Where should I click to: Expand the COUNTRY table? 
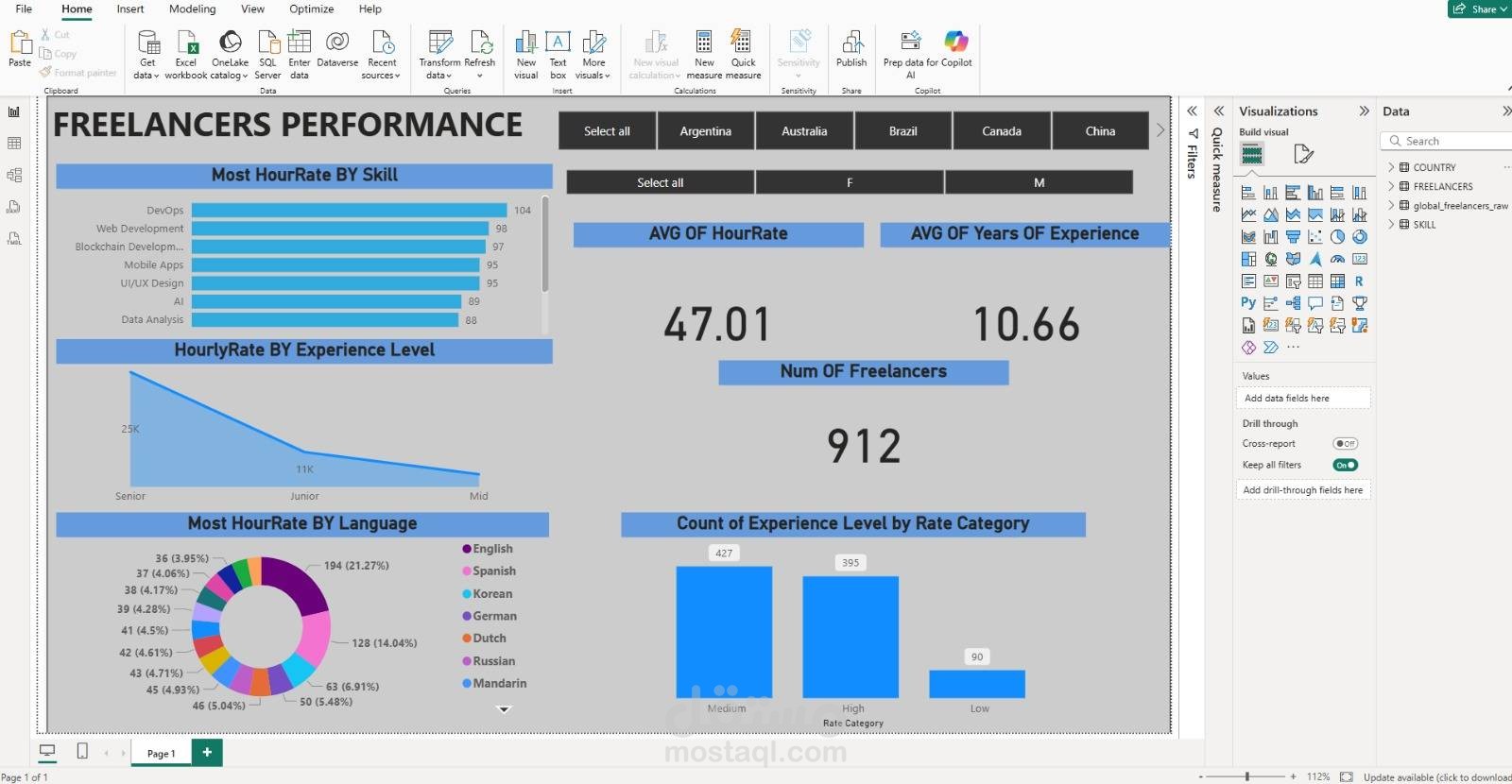1391,167
